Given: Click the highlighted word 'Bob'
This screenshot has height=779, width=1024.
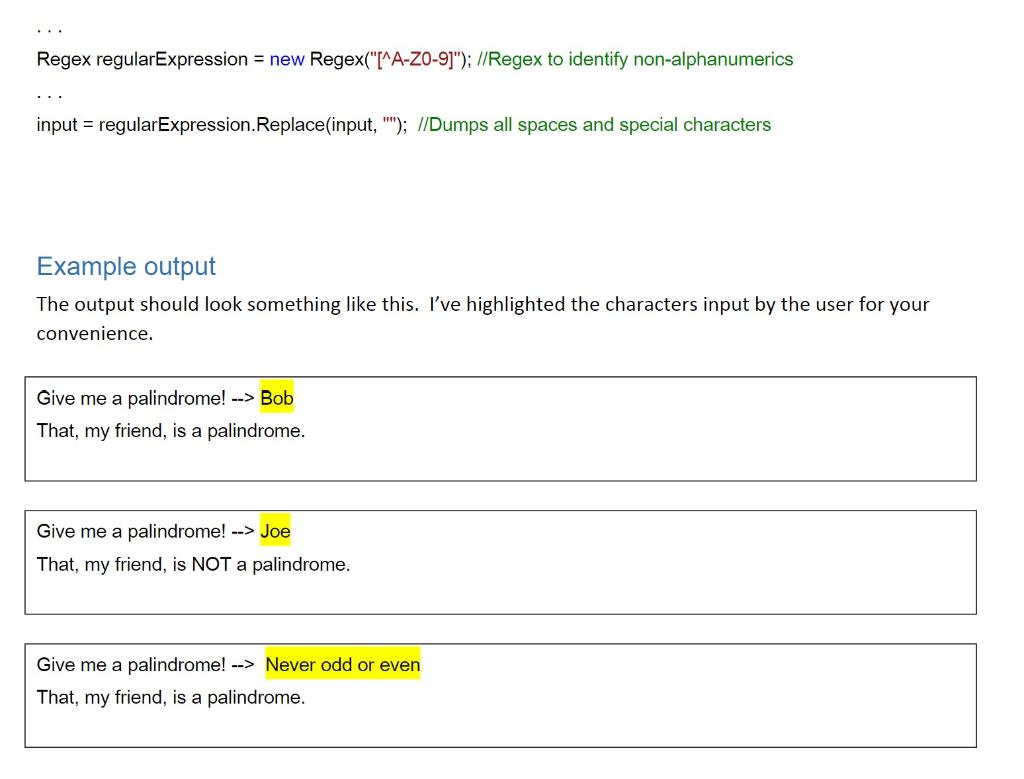Looking at the screenshot, I should 277,398.
